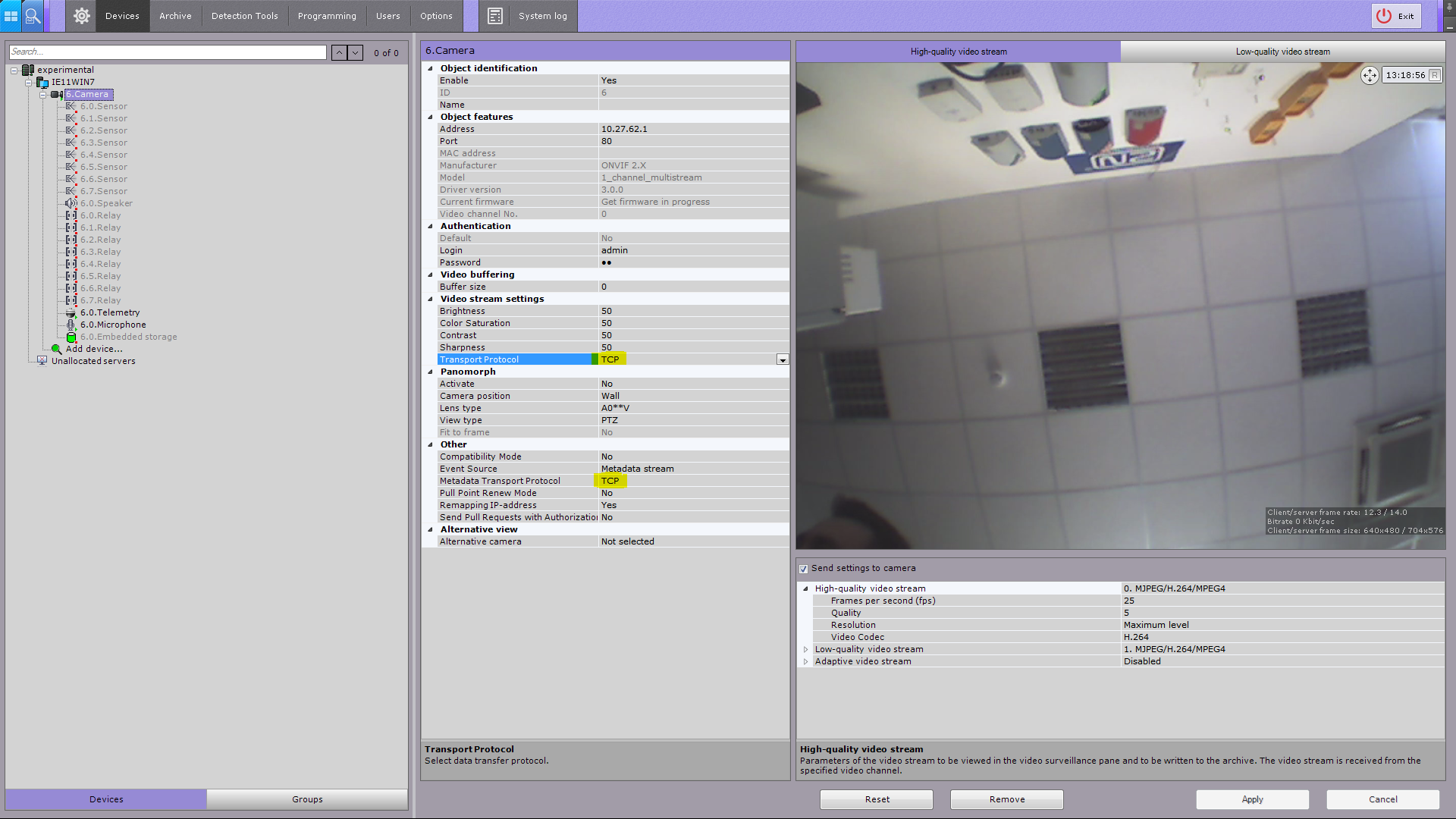Open the Transport Protocol dropdown arrow
Image resolution: width=1456 pixels, height=819 pixels.
pyautogui.click(x=782, y=359)
